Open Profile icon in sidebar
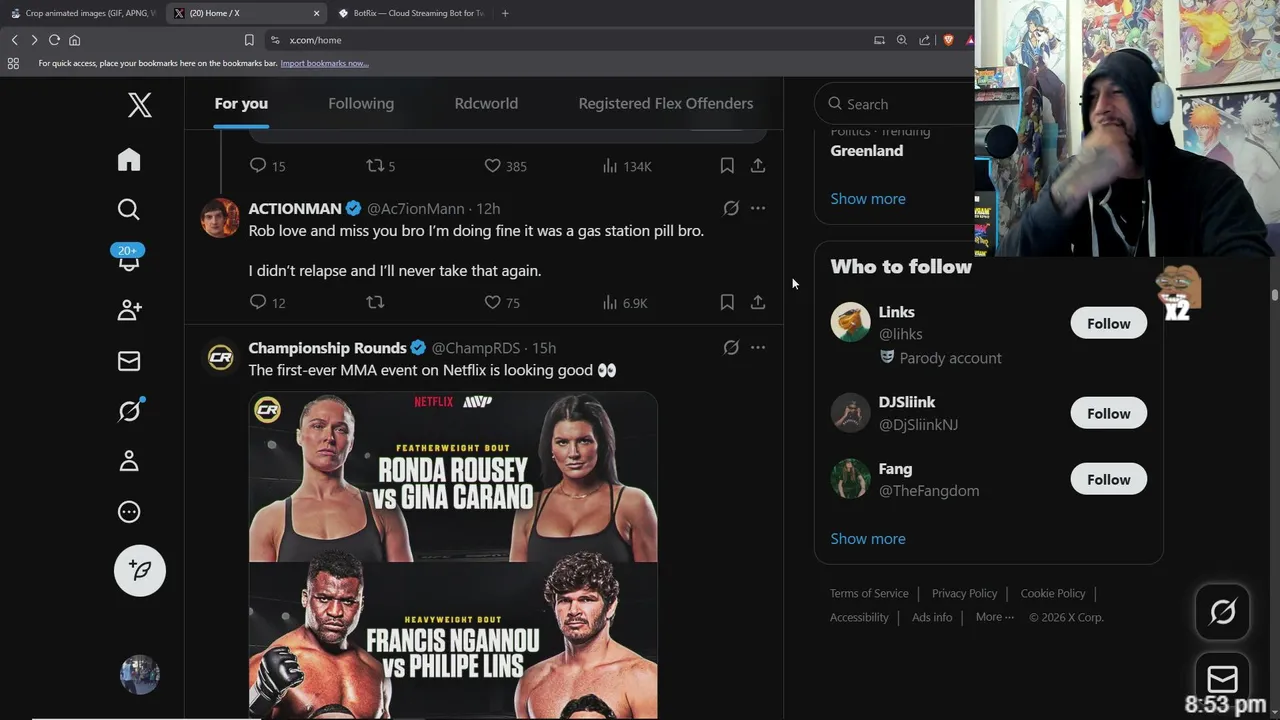1280x720 pixels. pos(129,461)
